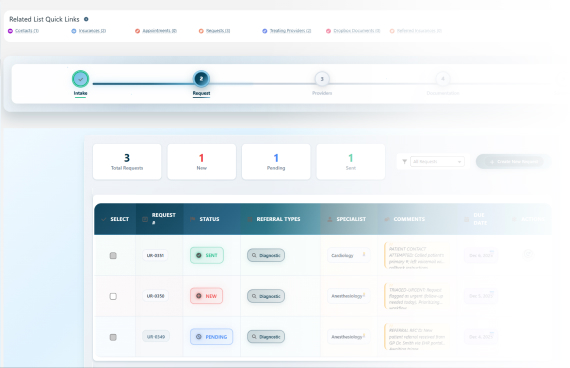
Task: Open the Treating Providers (2) quick link
Action: [x=287, y=31]
